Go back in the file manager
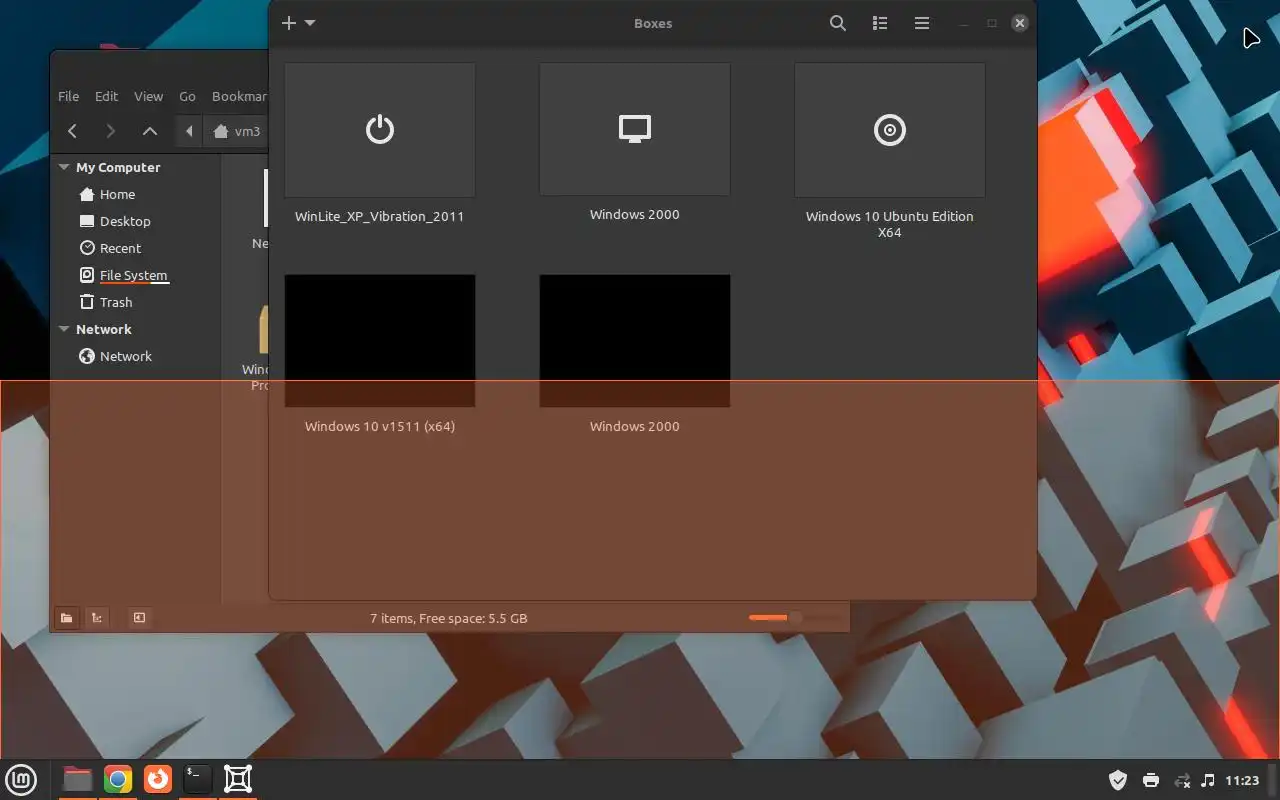1280x800 pixels. (x=72, y=131)
